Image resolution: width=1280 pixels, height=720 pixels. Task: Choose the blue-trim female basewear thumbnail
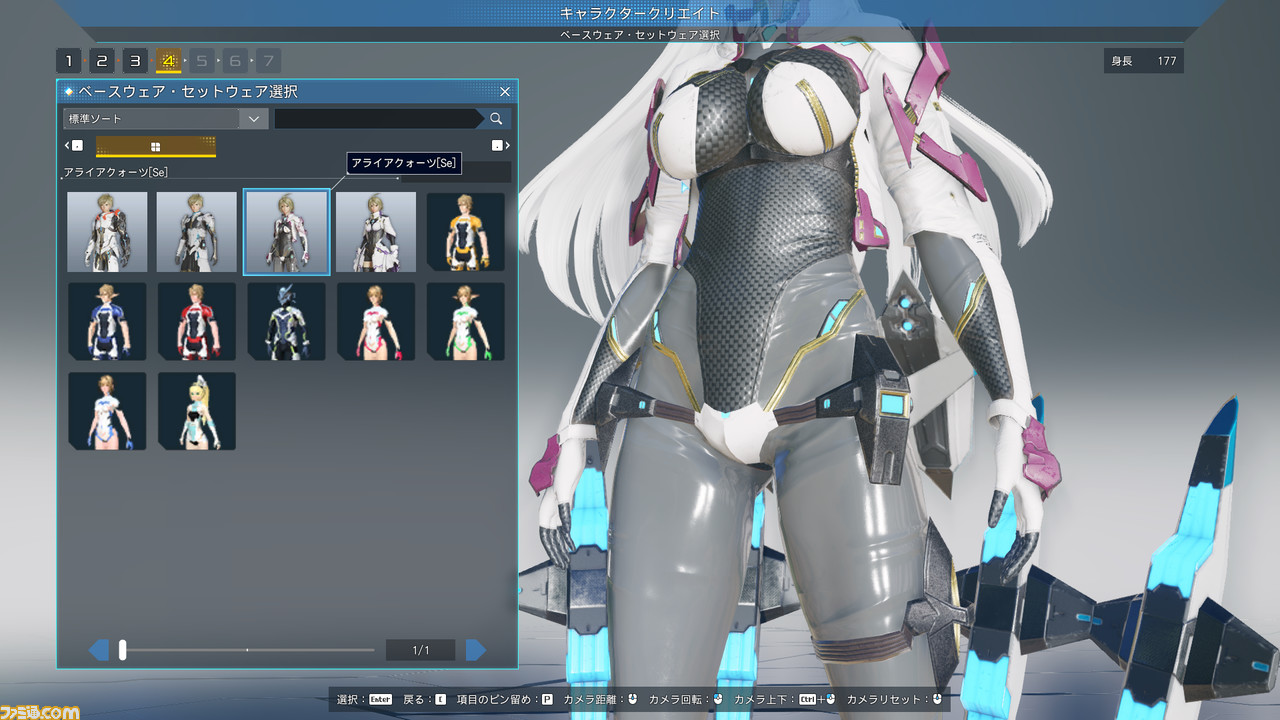coord(107,411)
